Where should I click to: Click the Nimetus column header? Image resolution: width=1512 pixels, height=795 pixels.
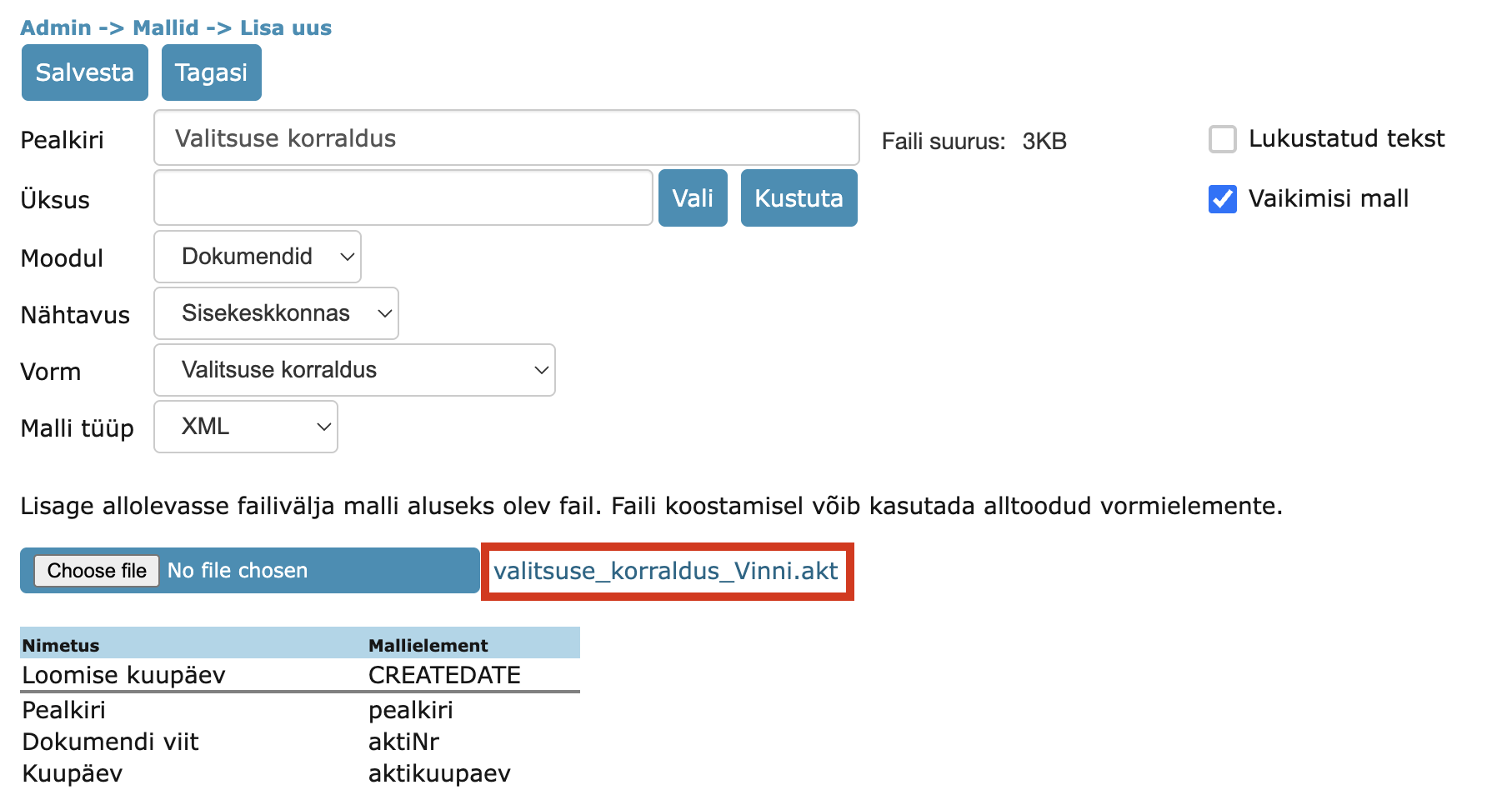(x=61, y=645)
